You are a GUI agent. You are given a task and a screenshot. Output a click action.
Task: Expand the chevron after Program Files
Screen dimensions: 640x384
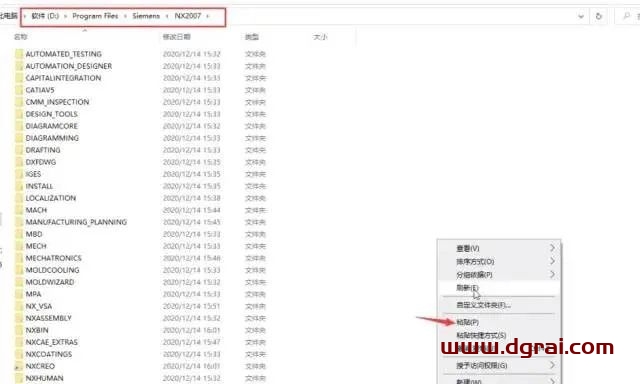[125, 16]
